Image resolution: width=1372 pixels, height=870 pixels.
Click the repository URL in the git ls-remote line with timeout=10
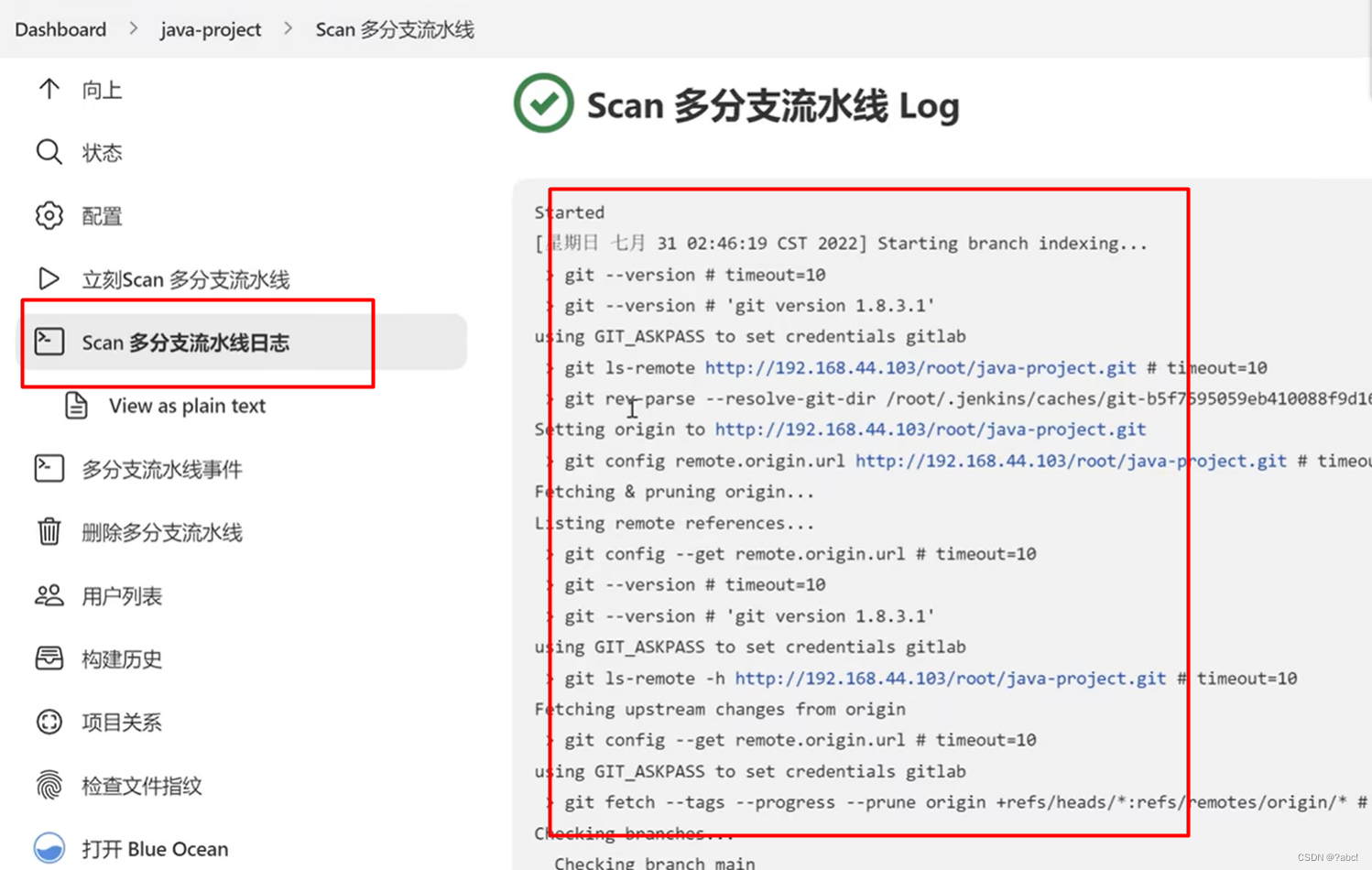(920, 367)
